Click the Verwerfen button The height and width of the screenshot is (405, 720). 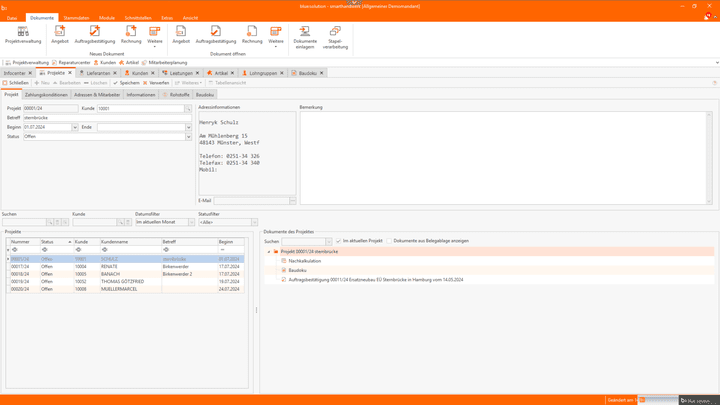click(158, 83)
